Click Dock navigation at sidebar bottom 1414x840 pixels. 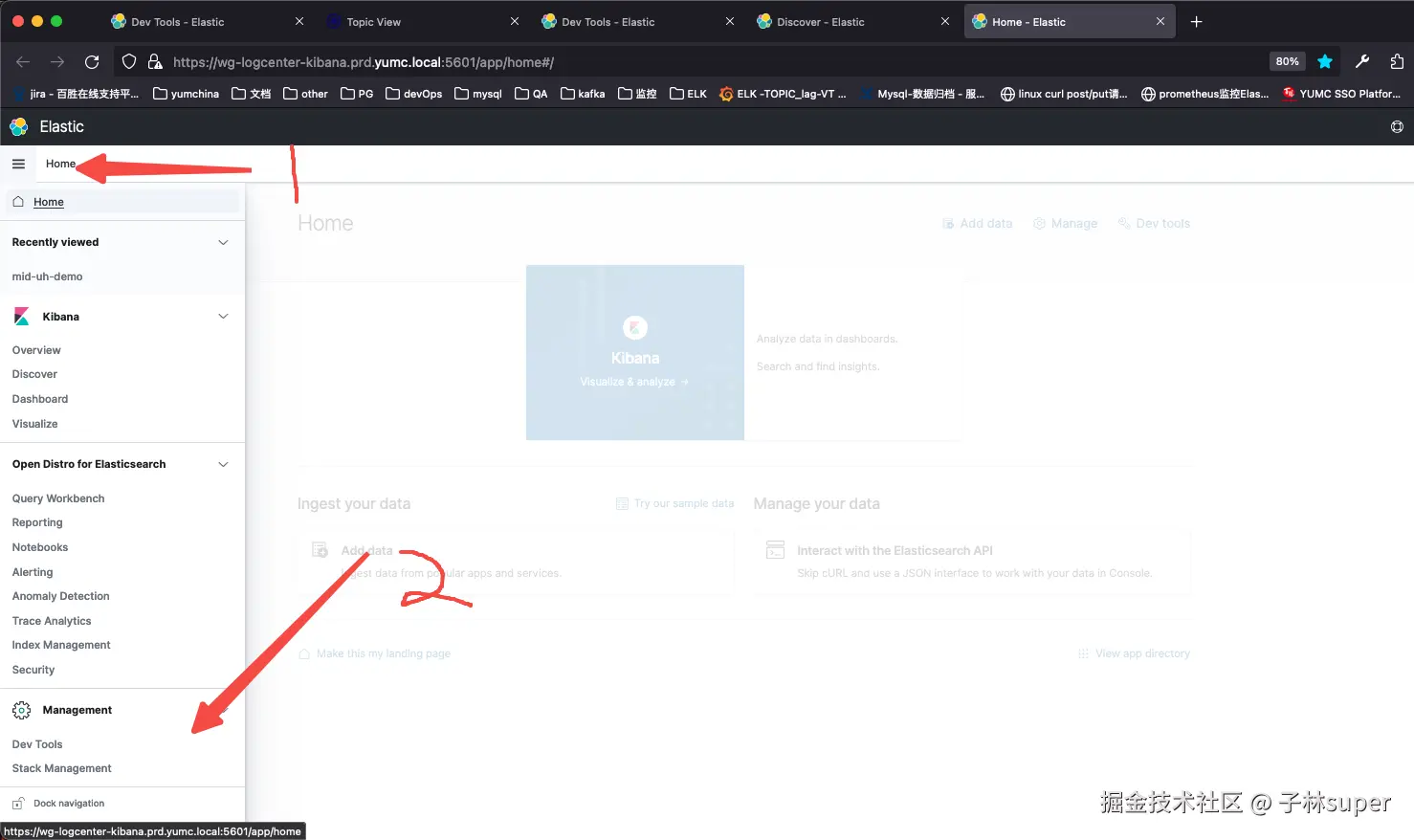click(69, 804)
